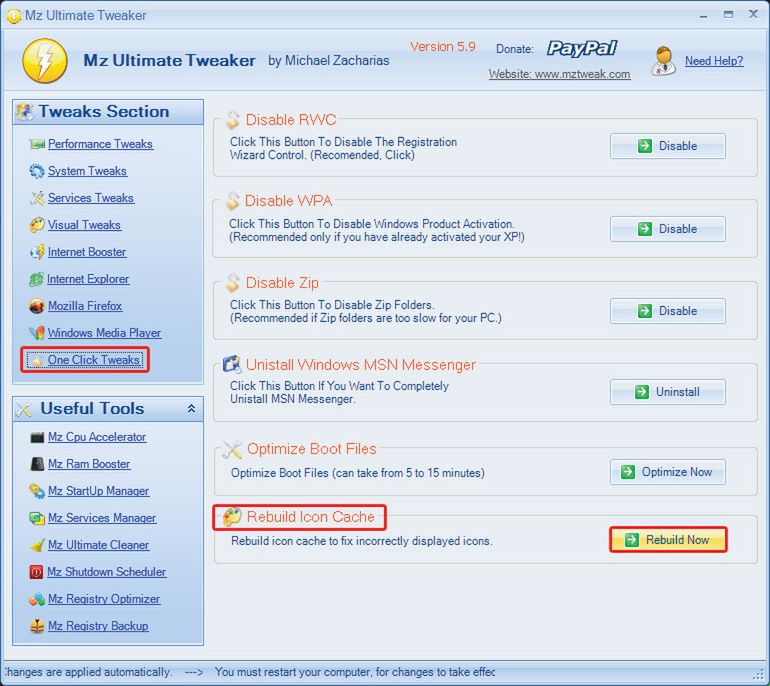Viewport: 770px width, 686px height.
Task: Click the restart computer status bar message
Action: (355, 672)
